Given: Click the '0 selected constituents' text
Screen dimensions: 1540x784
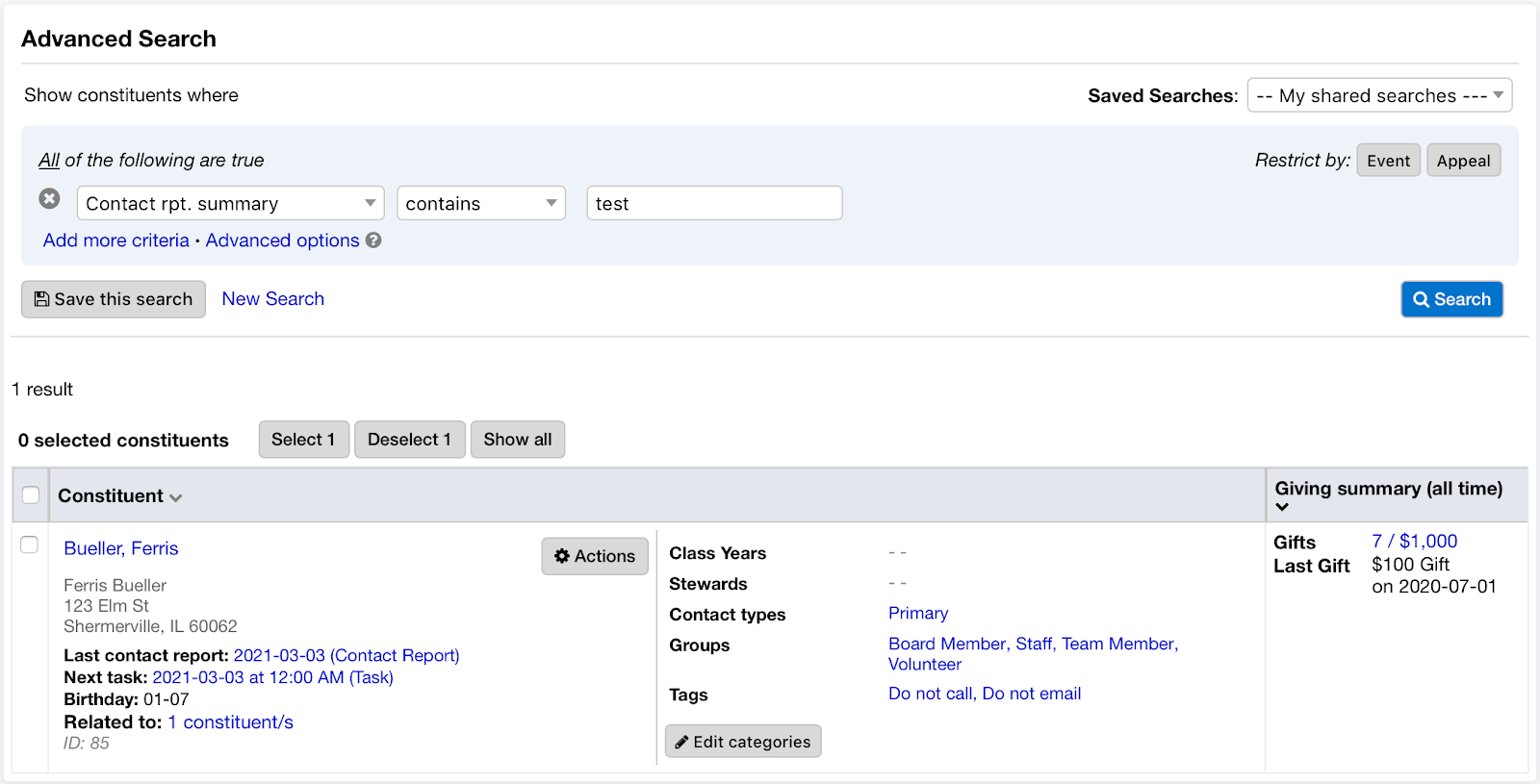Looking at the screenshot, I should [123, 441].
